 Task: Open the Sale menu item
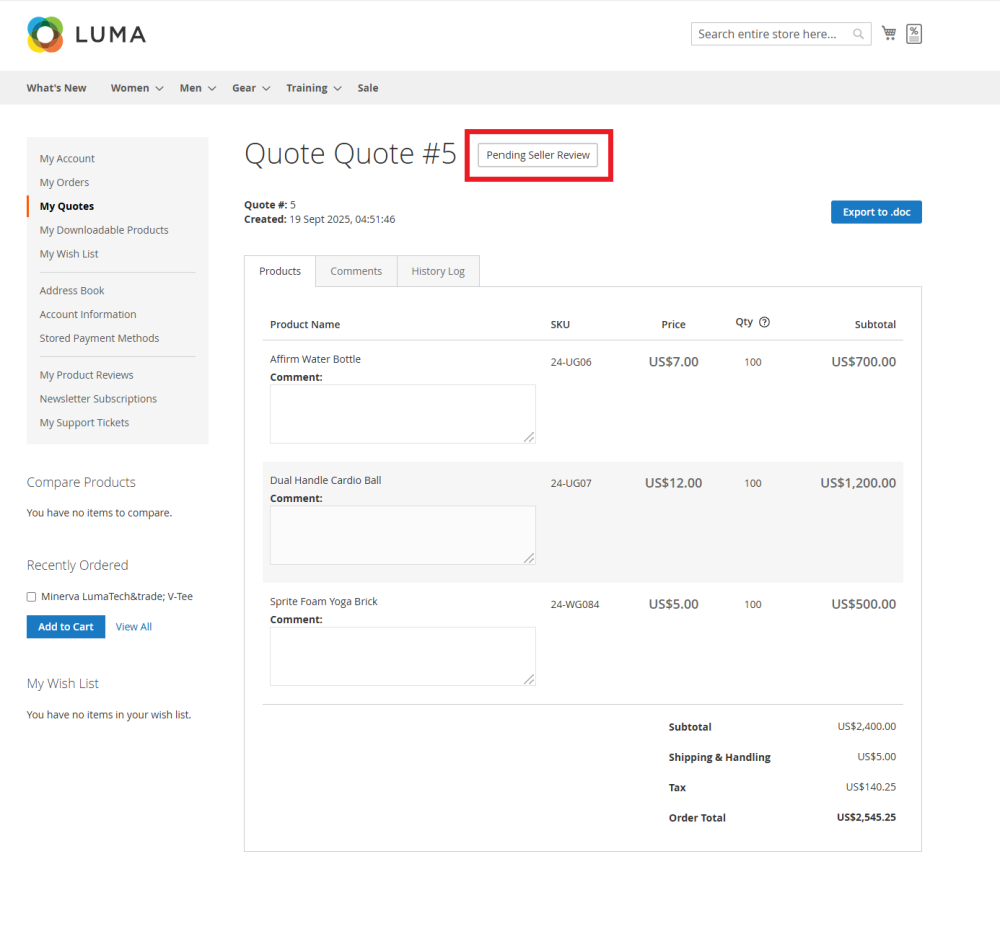click(368, 88)
